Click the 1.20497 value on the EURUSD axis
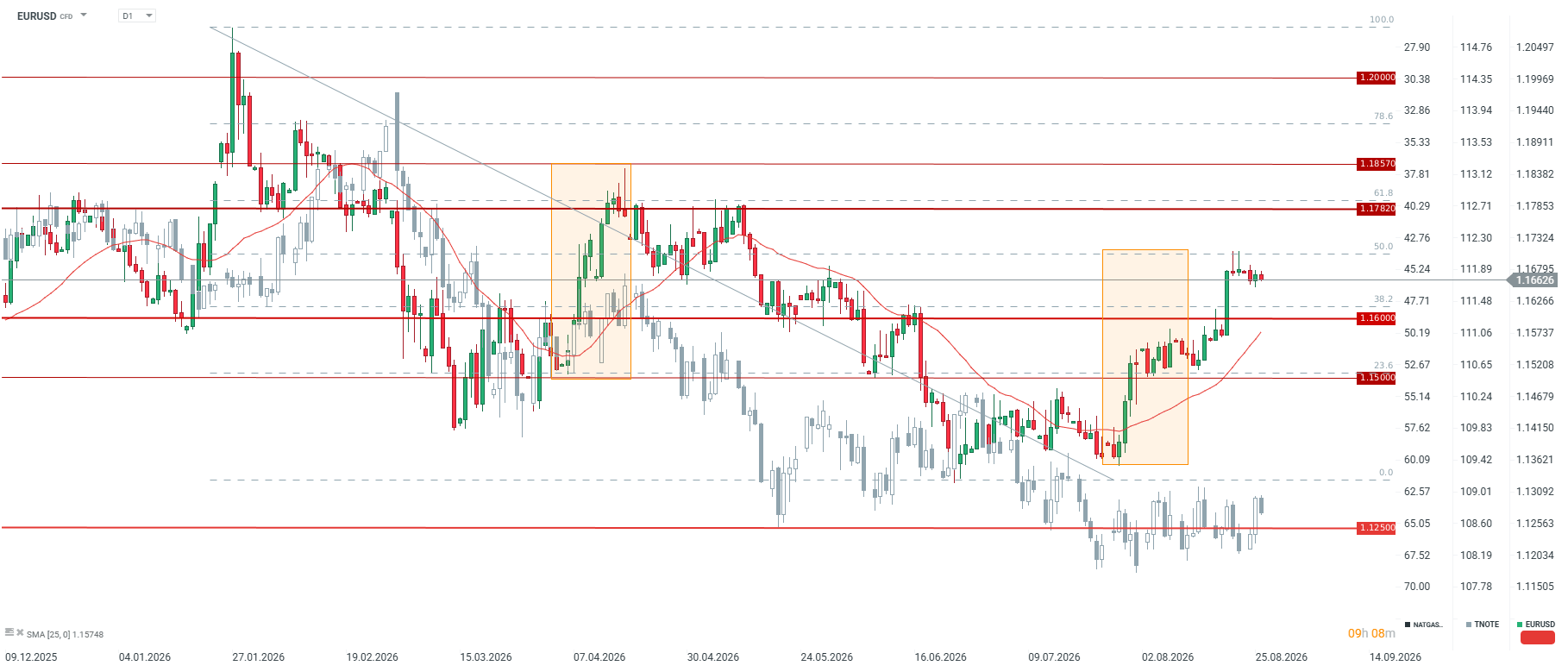 pos(1535,47)
